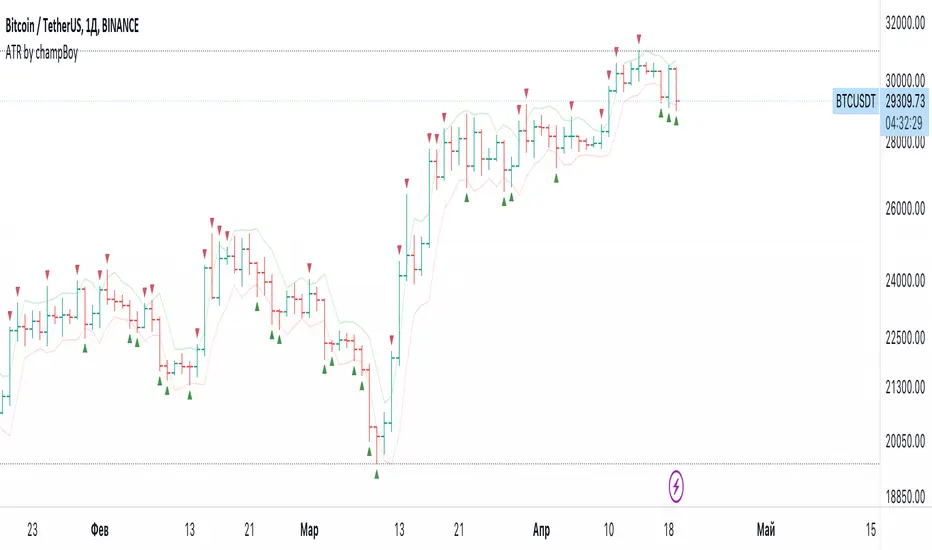Screen dimensions: 932x550
Task: Click the purple lightning bolt icon
Action: [x=677, y=486]
